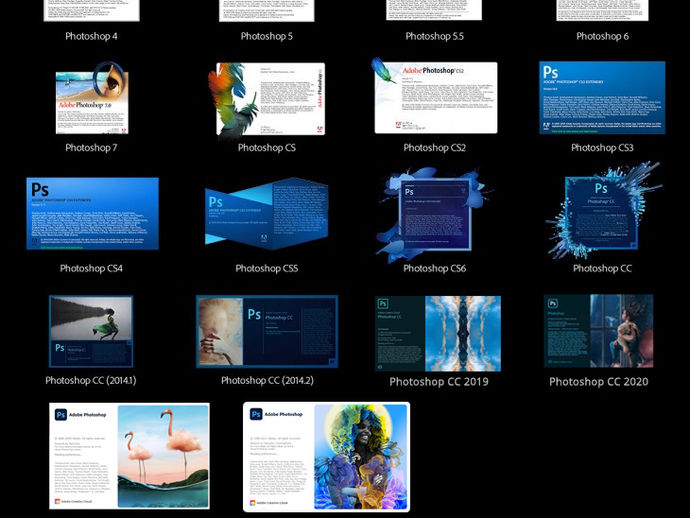Screen dimensions: 690x518
Task: Click the Ps icon on the flamingo splash
Action: click(61, 415)
